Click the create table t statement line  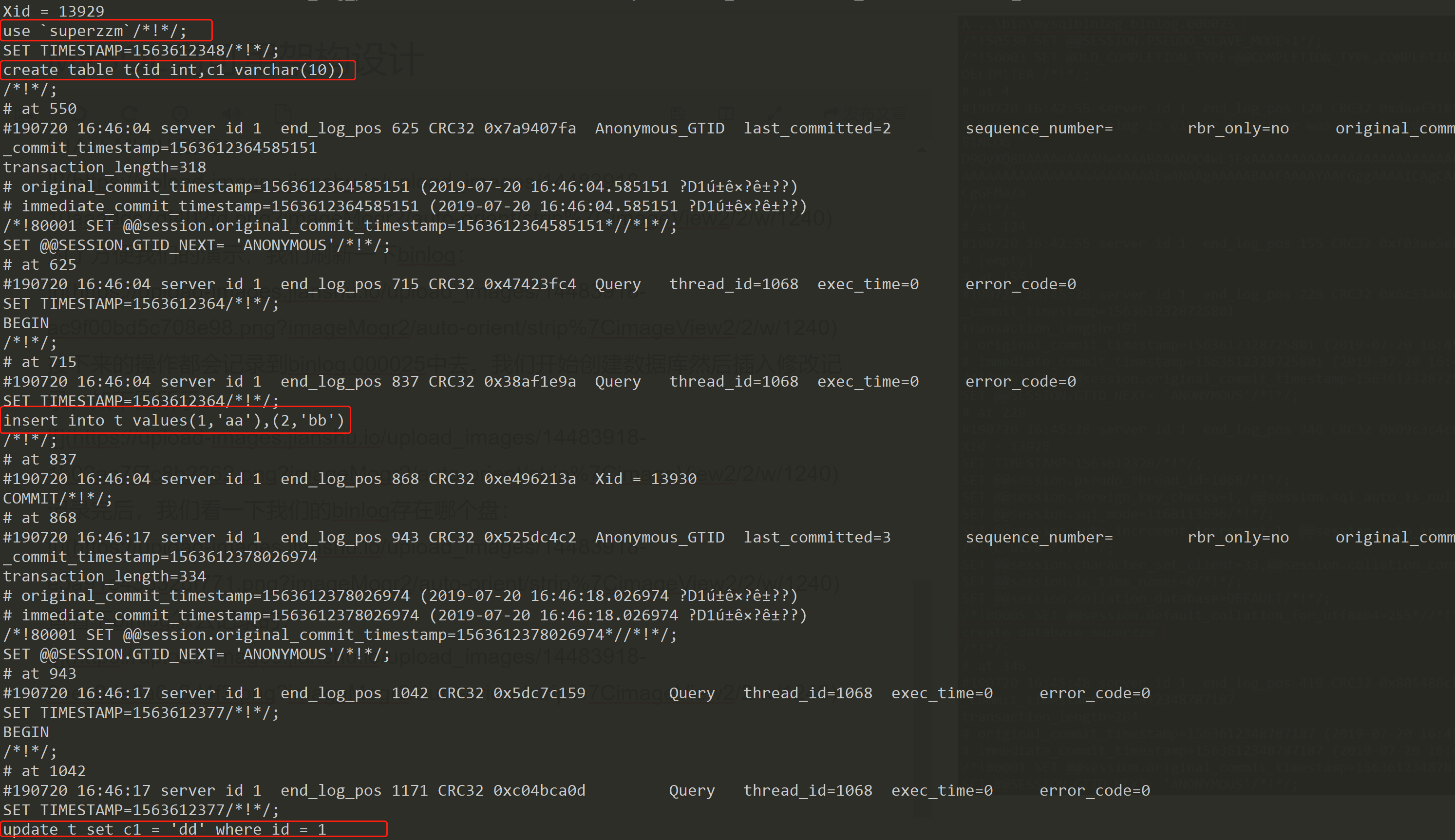[x=173, y=70]
